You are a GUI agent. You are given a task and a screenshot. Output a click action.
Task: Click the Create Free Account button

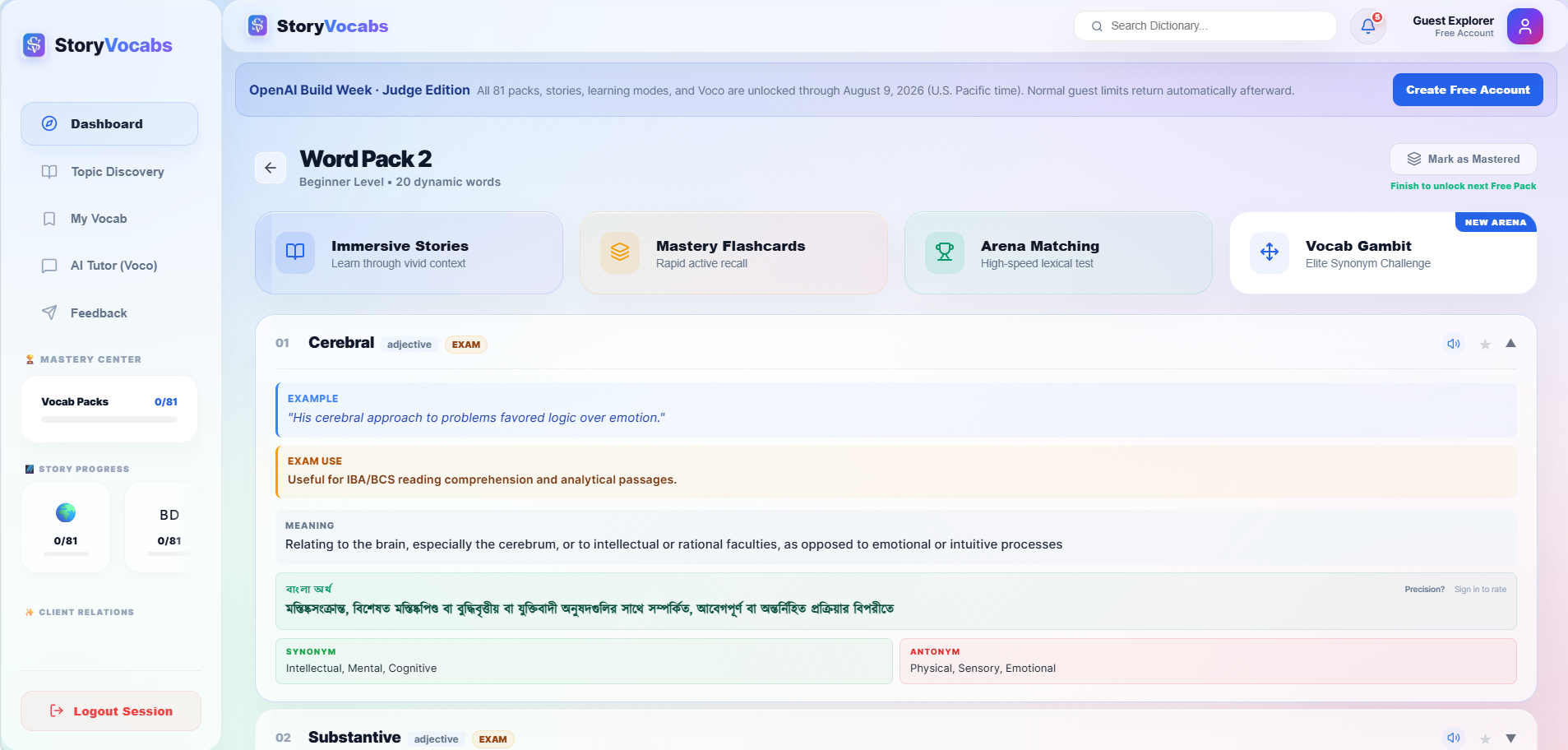pyautogui.click(x=1468, y=90)
